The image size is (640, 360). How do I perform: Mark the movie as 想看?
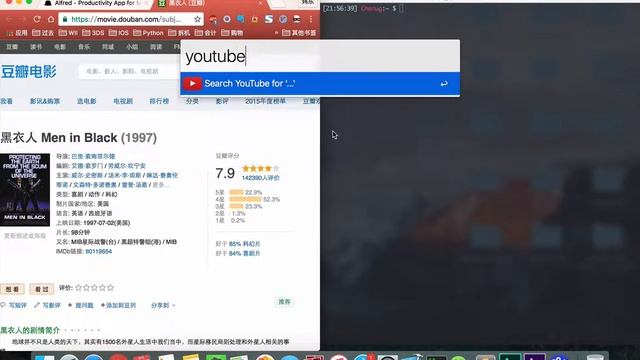point(12,289)
